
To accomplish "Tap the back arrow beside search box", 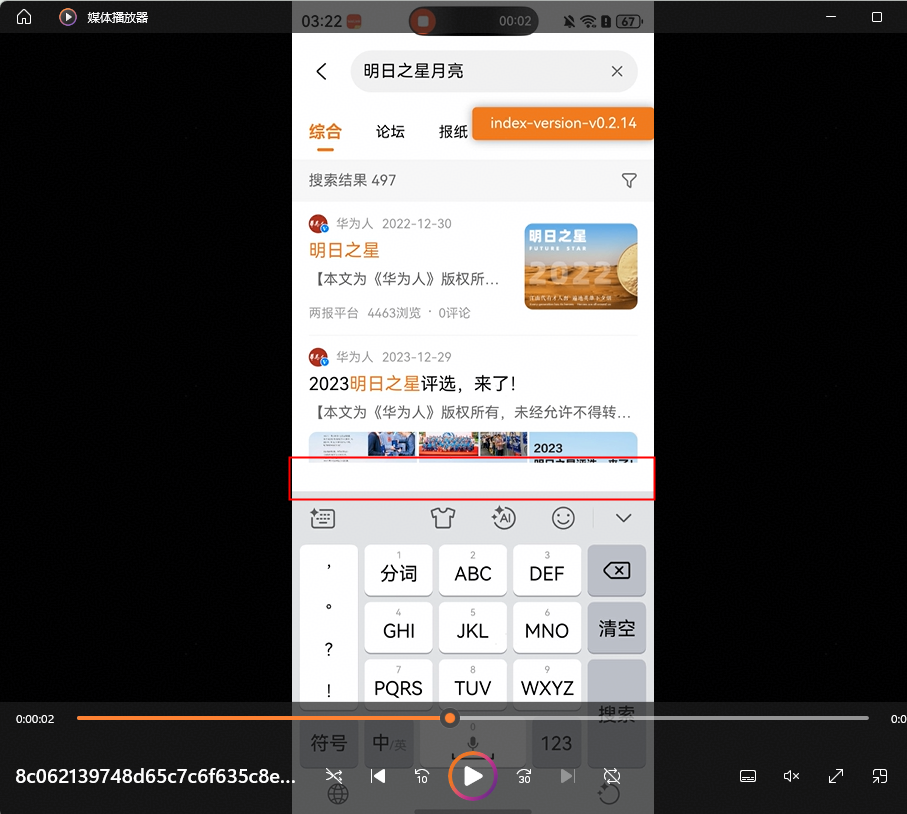I will pos(321,71).
